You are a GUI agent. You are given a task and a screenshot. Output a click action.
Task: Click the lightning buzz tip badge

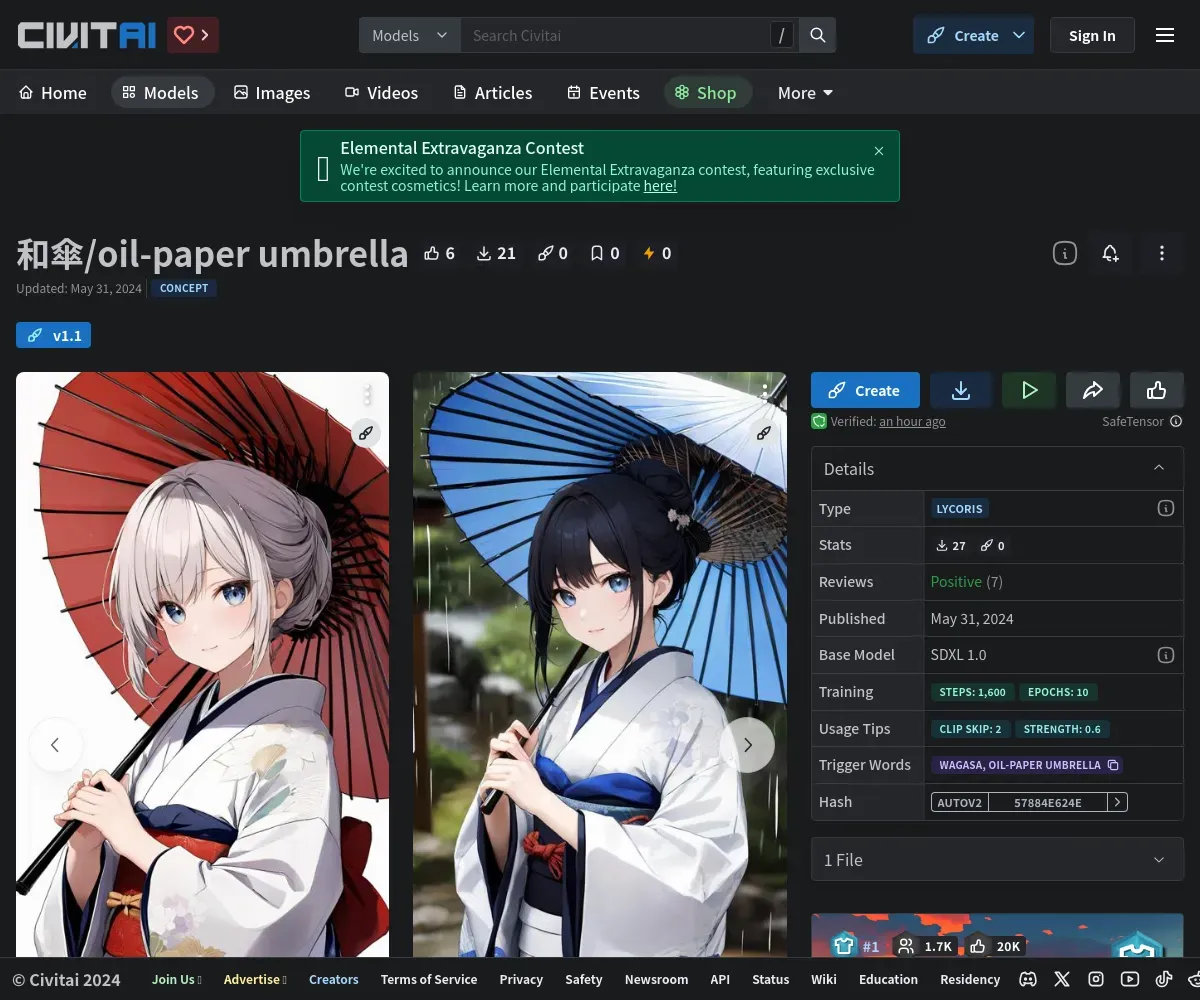click(657, 254)
